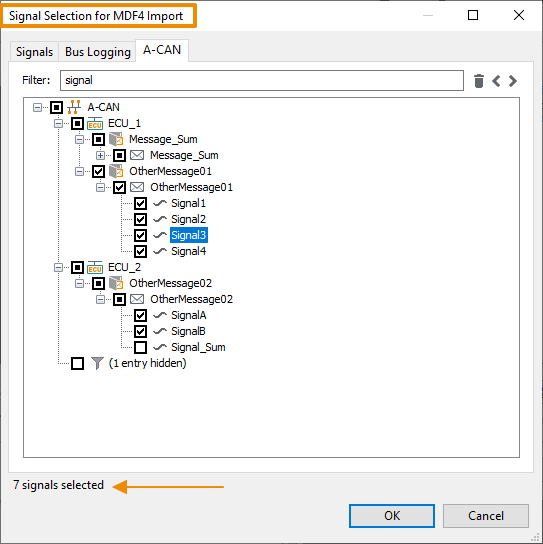Click the funnel icon beside hidden entry
543x544 pixels.
click(x=97, y=363)
